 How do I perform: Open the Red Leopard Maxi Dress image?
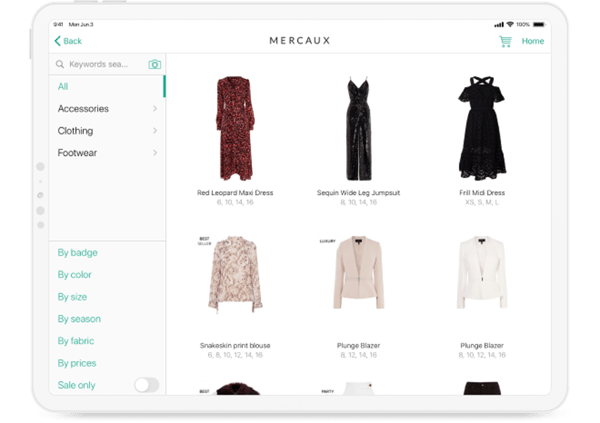coord(235,128)
